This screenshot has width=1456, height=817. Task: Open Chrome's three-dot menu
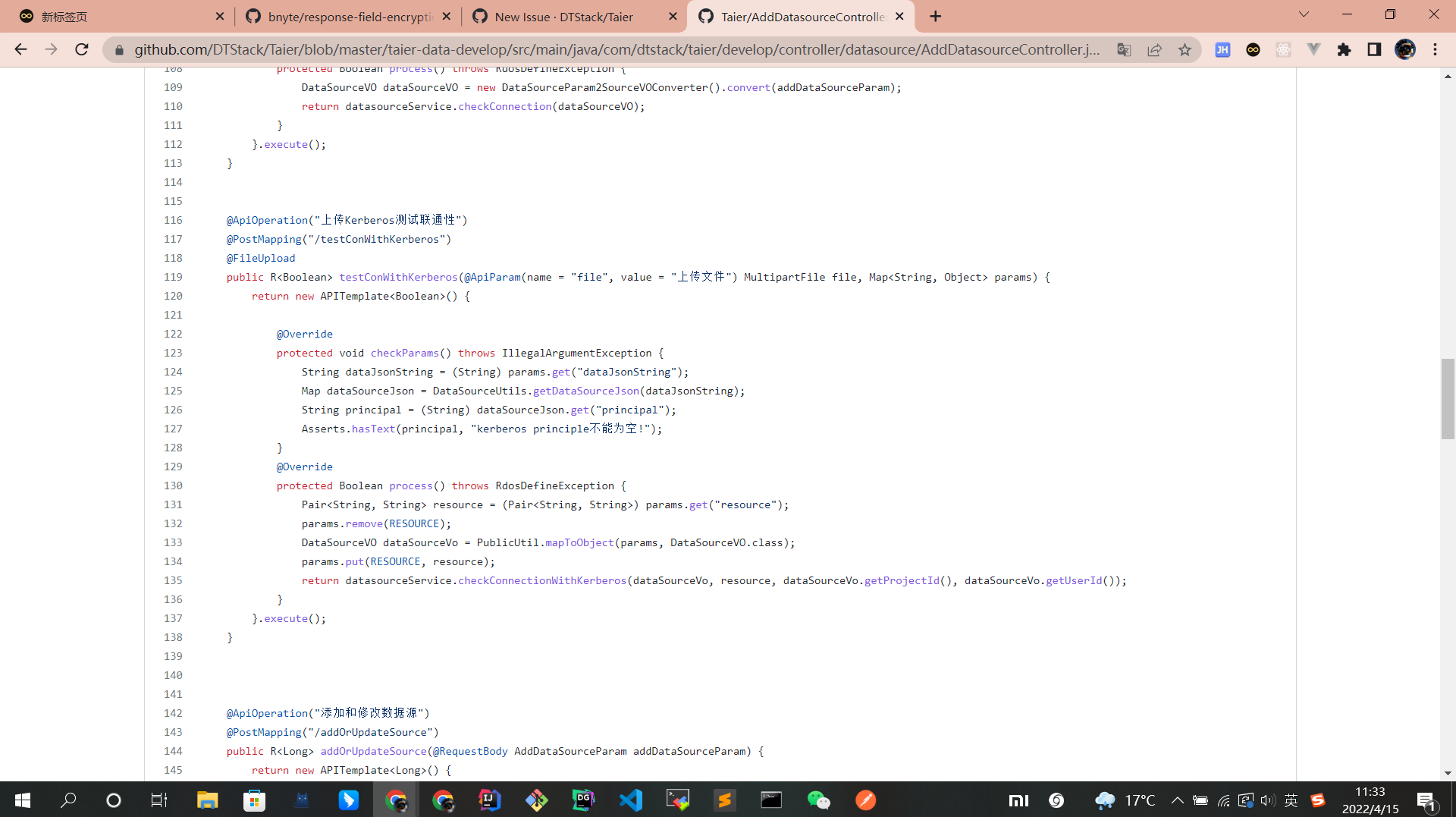(1435, 49)
